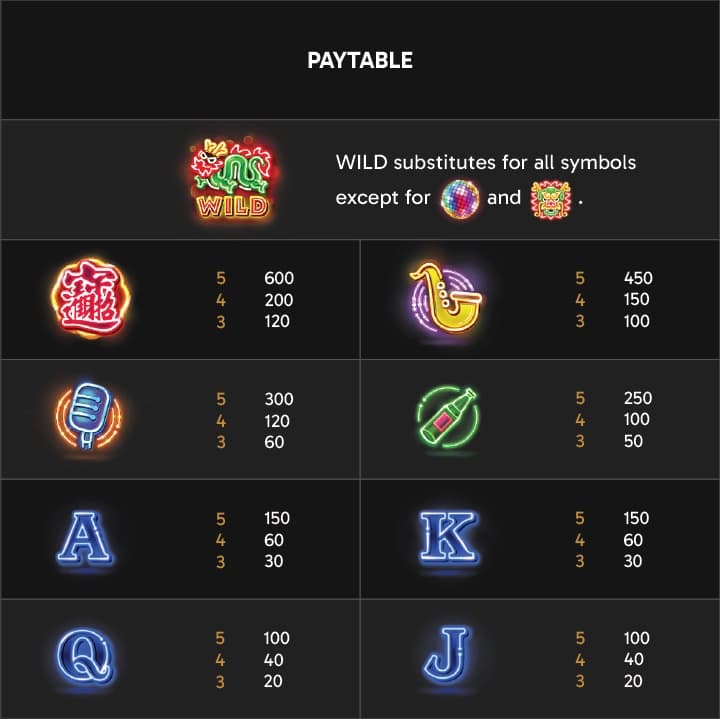Click the 120 payout beside the microphone

tap(277, 421)
